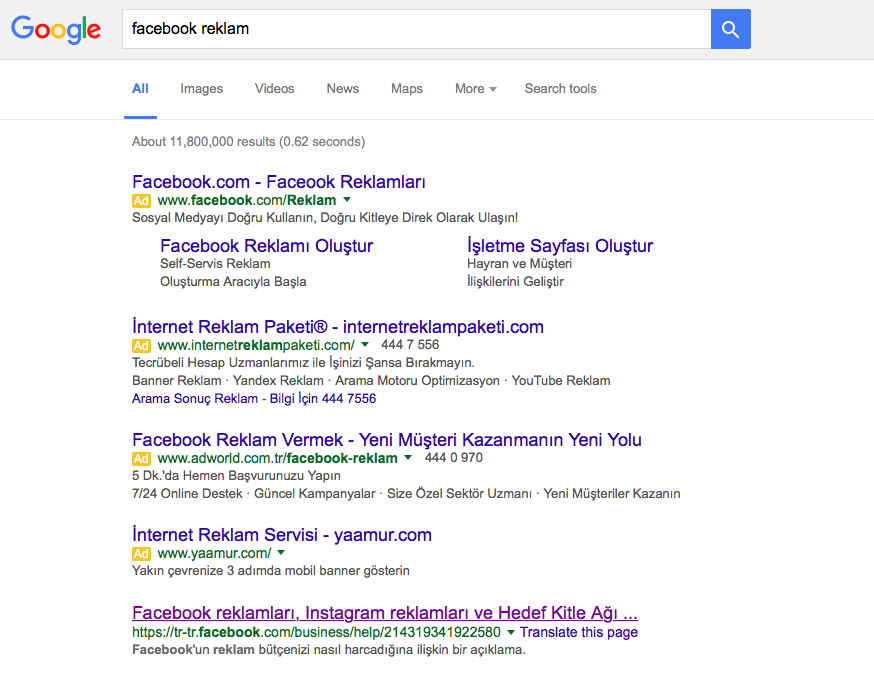Viewport: 874px width, 676px height.
Task: Click the Ad badge on the internetreklampaketi ad
Action: click(140, 347)
